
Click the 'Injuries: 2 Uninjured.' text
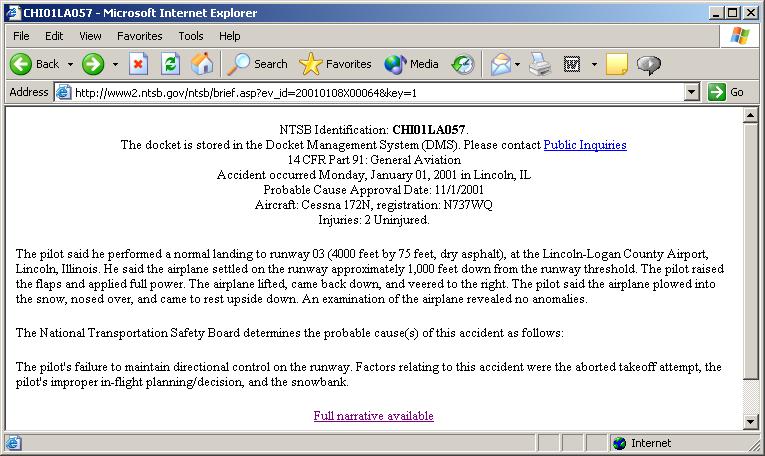tap(374, 220)
